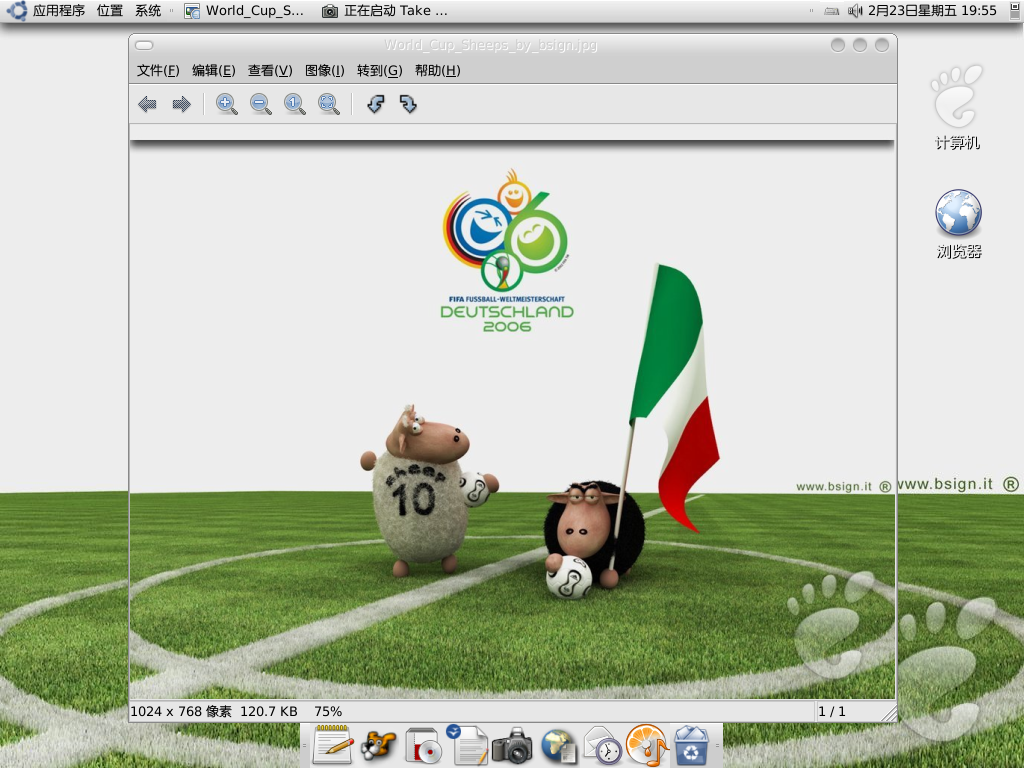Click the displayed World Cup sheep image
Viewport: 1024px width, 768px height.
pos(512,418)
